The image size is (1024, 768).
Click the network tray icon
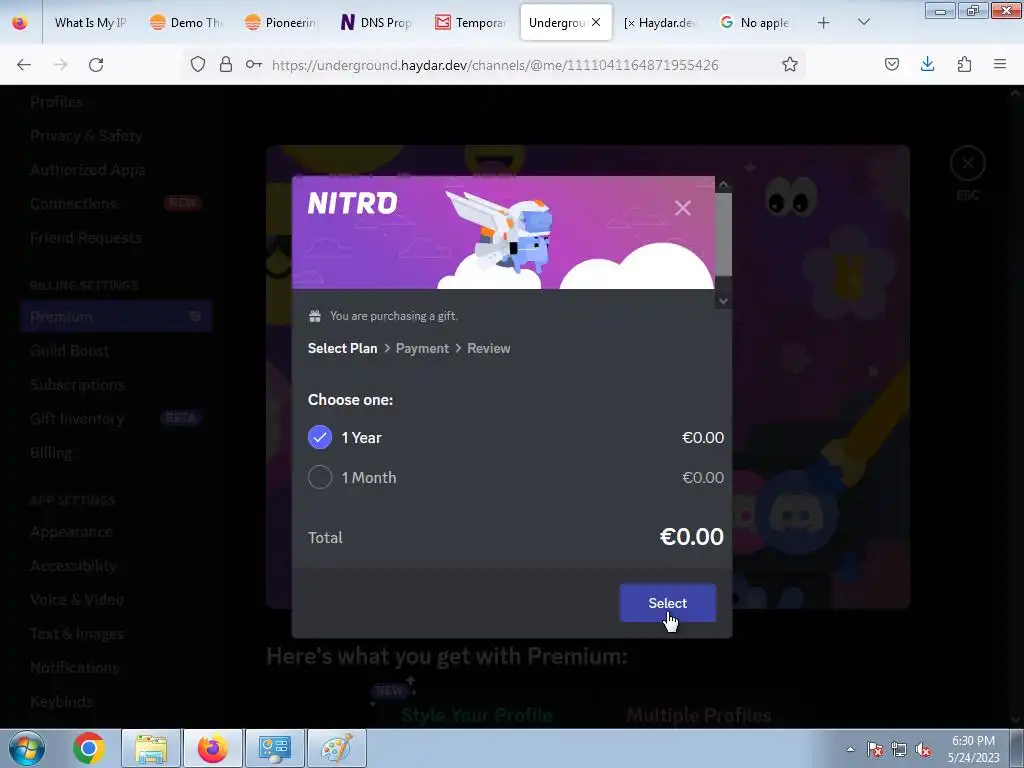pyautogui.click(x=899, y=750)
